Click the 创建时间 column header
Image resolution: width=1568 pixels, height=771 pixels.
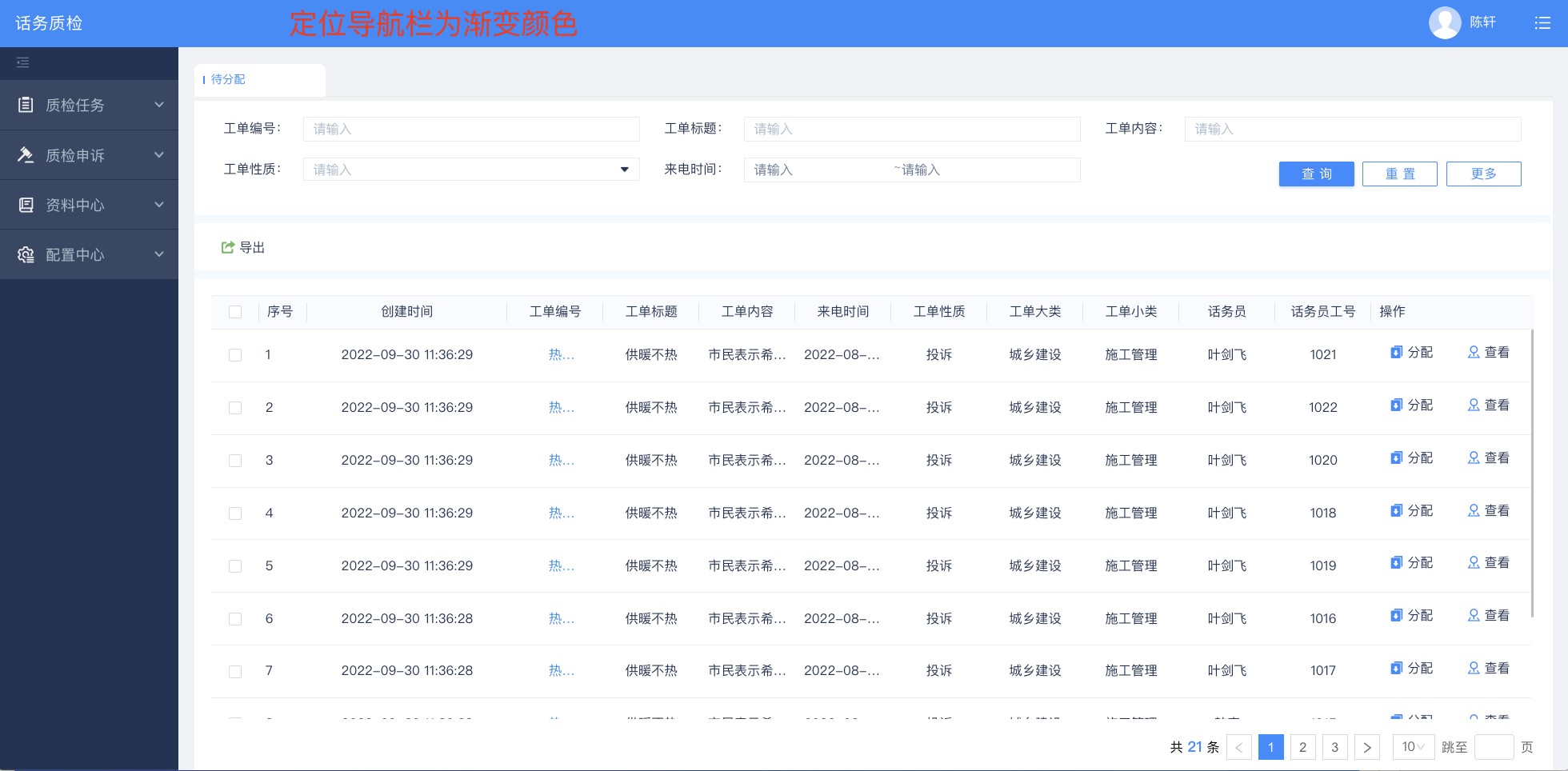[407, 312]
